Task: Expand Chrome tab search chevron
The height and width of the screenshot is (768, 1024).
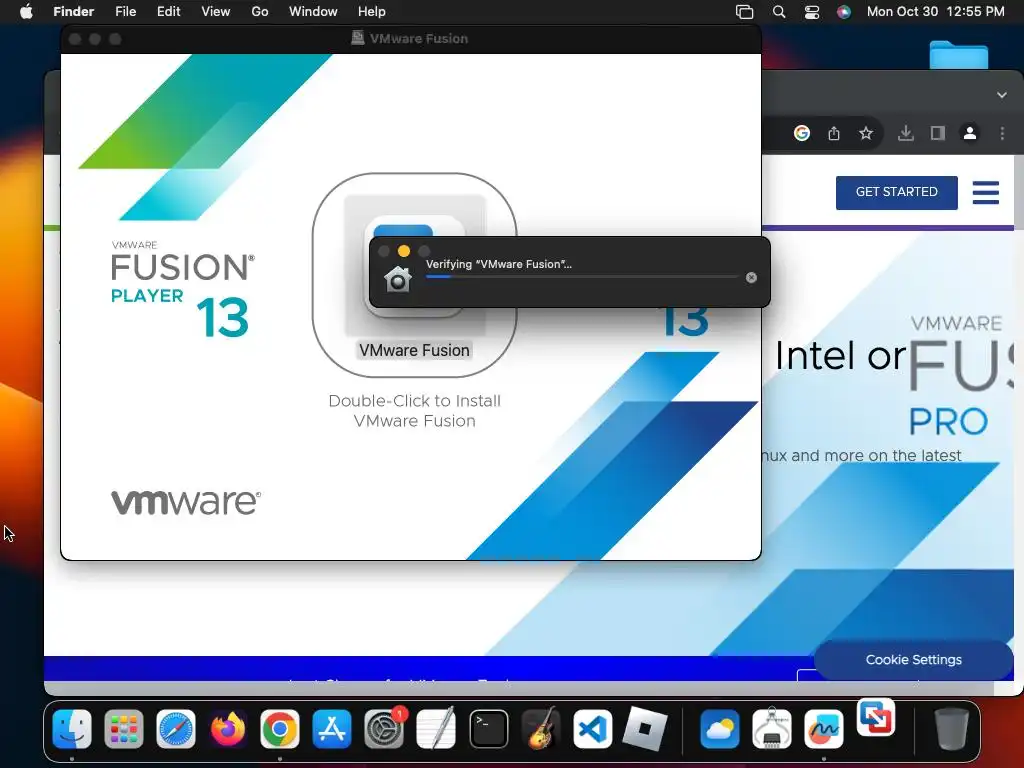Action: click(x=1002, y=95)
